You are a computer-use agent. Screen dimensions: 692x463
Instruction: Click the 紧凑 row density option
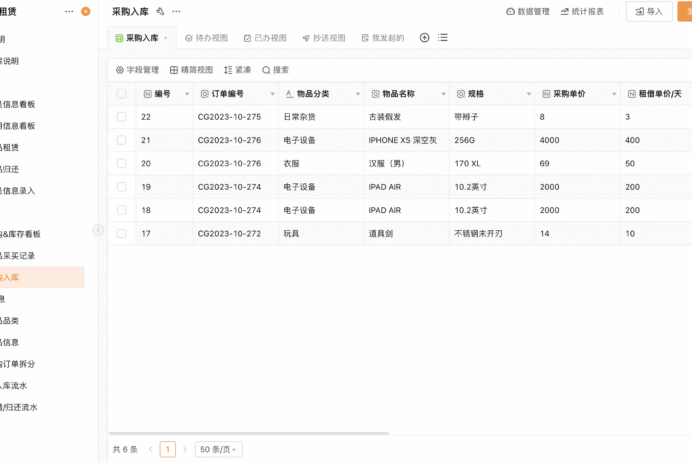(237, 70)
